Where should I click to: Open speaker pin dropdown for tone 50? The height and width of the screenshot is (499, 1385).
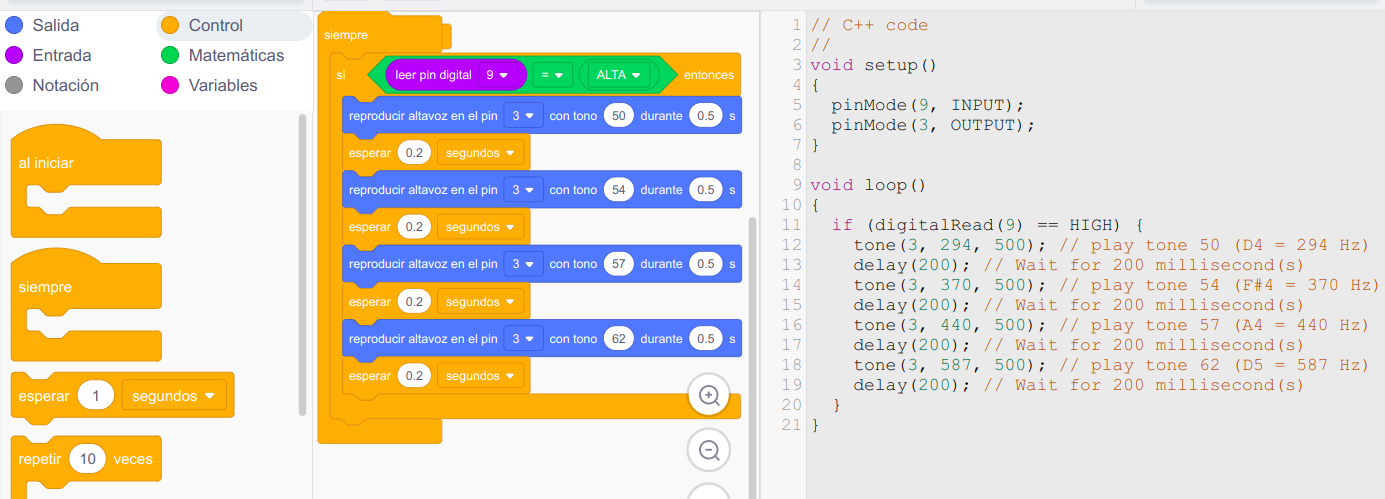523,116
